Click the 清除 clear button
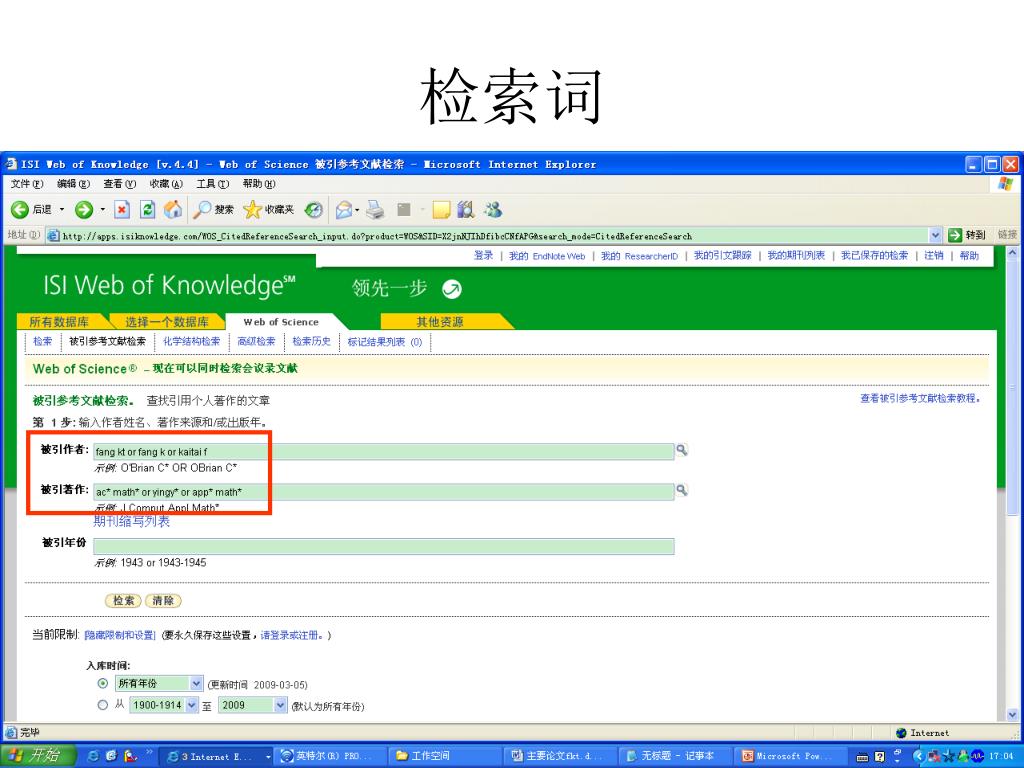This screenshot has width=1024, height=768. (163, 600)
